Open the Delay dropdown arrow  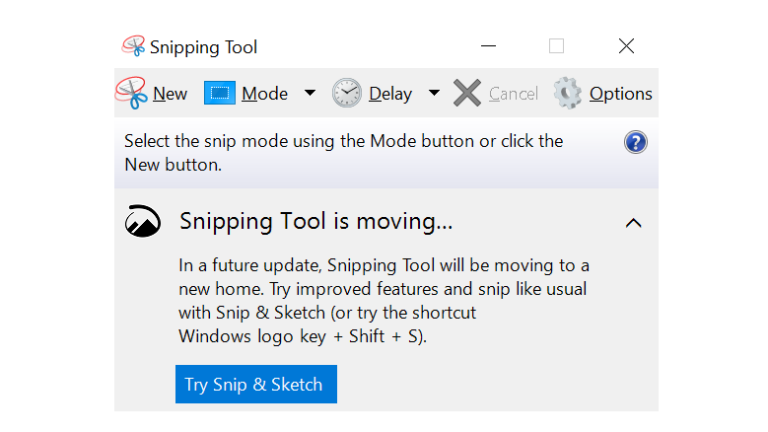(x=434, y=93)
